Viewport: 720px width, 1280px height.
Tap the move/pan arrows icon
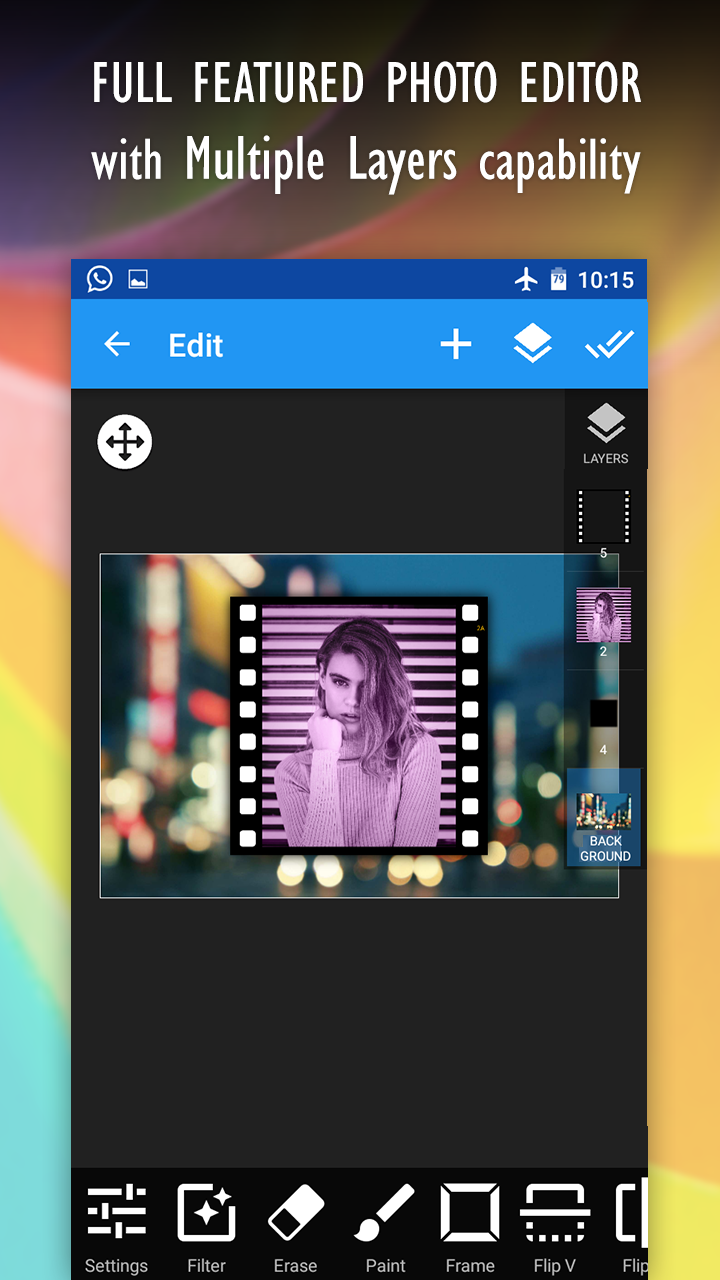pos(125,442)
